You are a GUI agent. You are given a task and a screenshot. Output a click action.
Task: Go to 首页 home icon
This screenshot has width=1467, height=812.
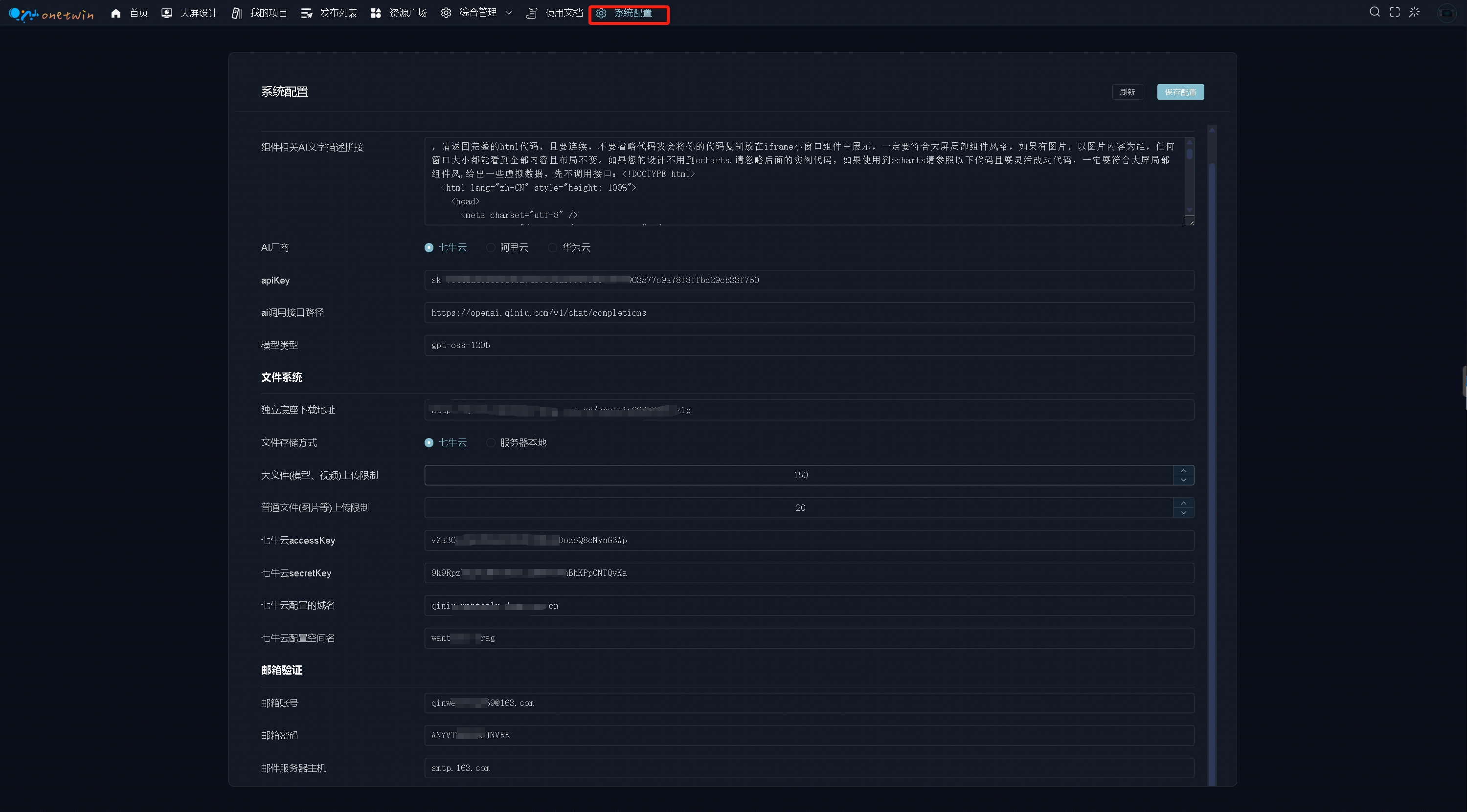point(116,13)
